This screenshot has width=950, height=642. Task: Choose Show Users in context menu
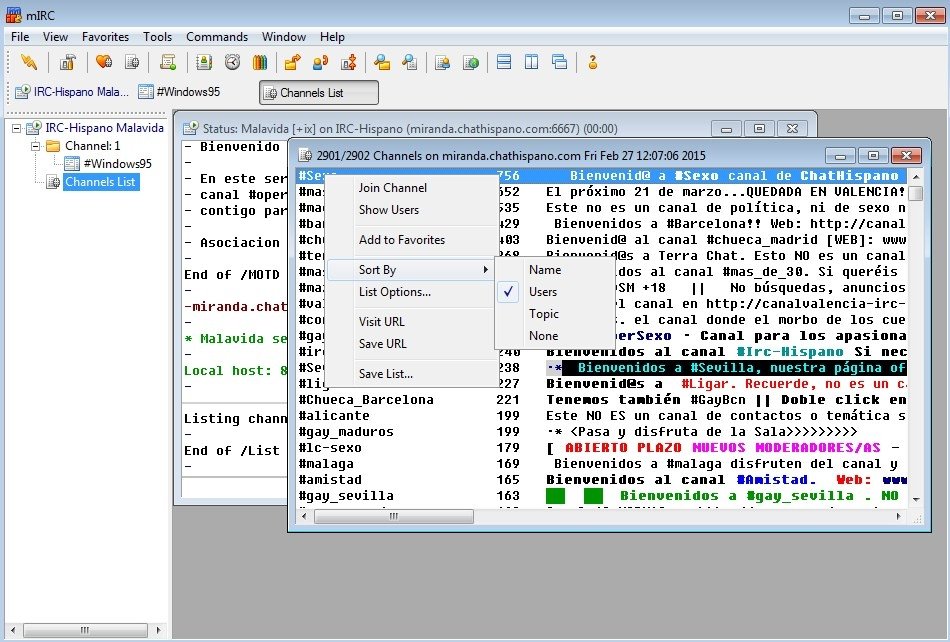tap(411, 210)
